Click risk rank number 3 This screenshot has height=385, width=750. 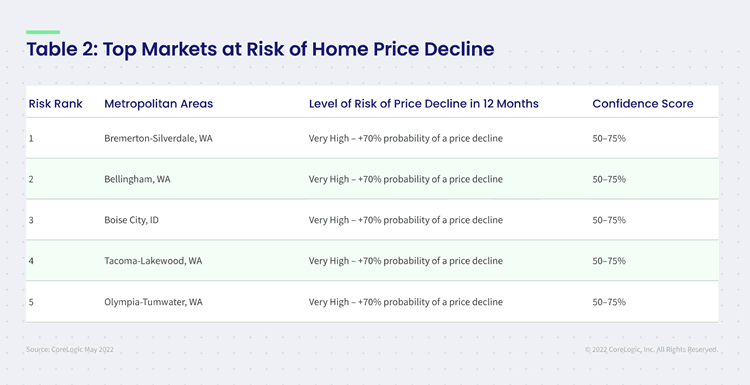pos(31,220)
